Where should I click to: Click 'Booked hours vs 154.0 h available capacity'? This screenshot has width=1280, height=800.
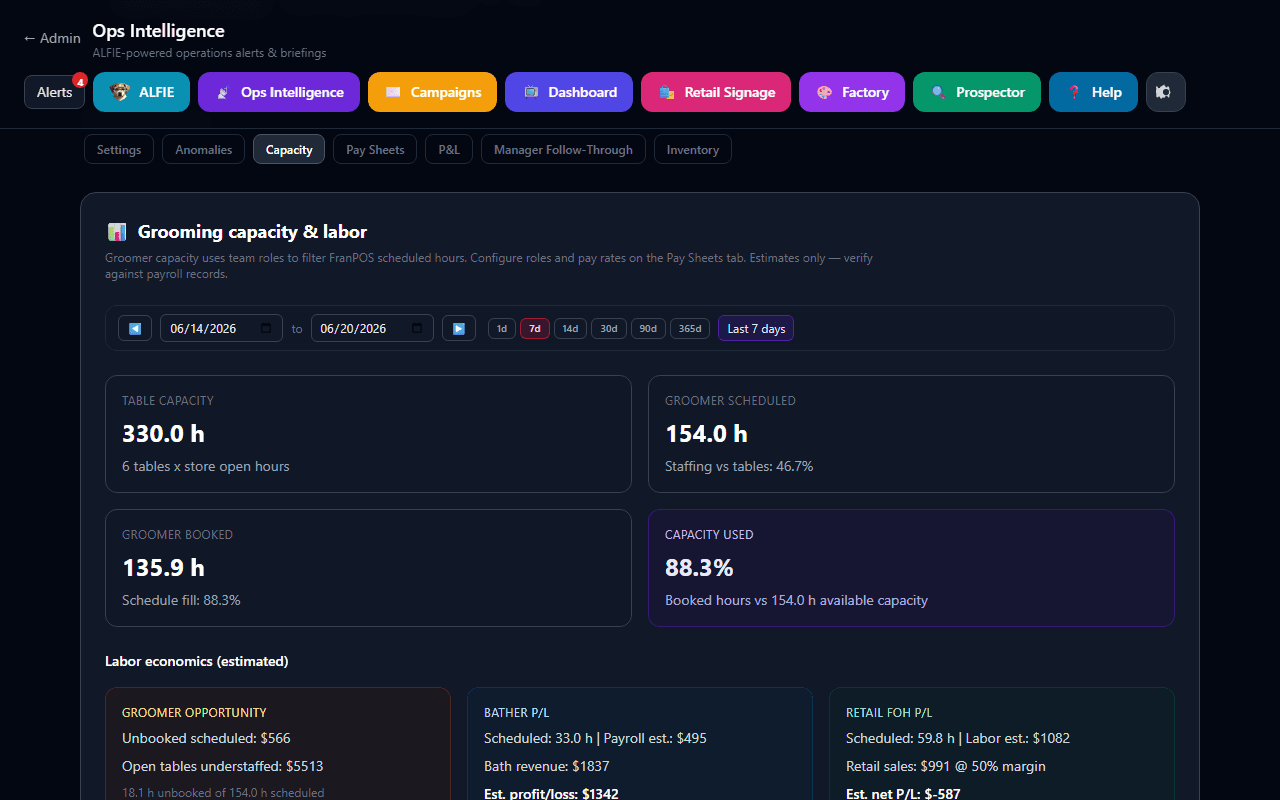point(796,600)
